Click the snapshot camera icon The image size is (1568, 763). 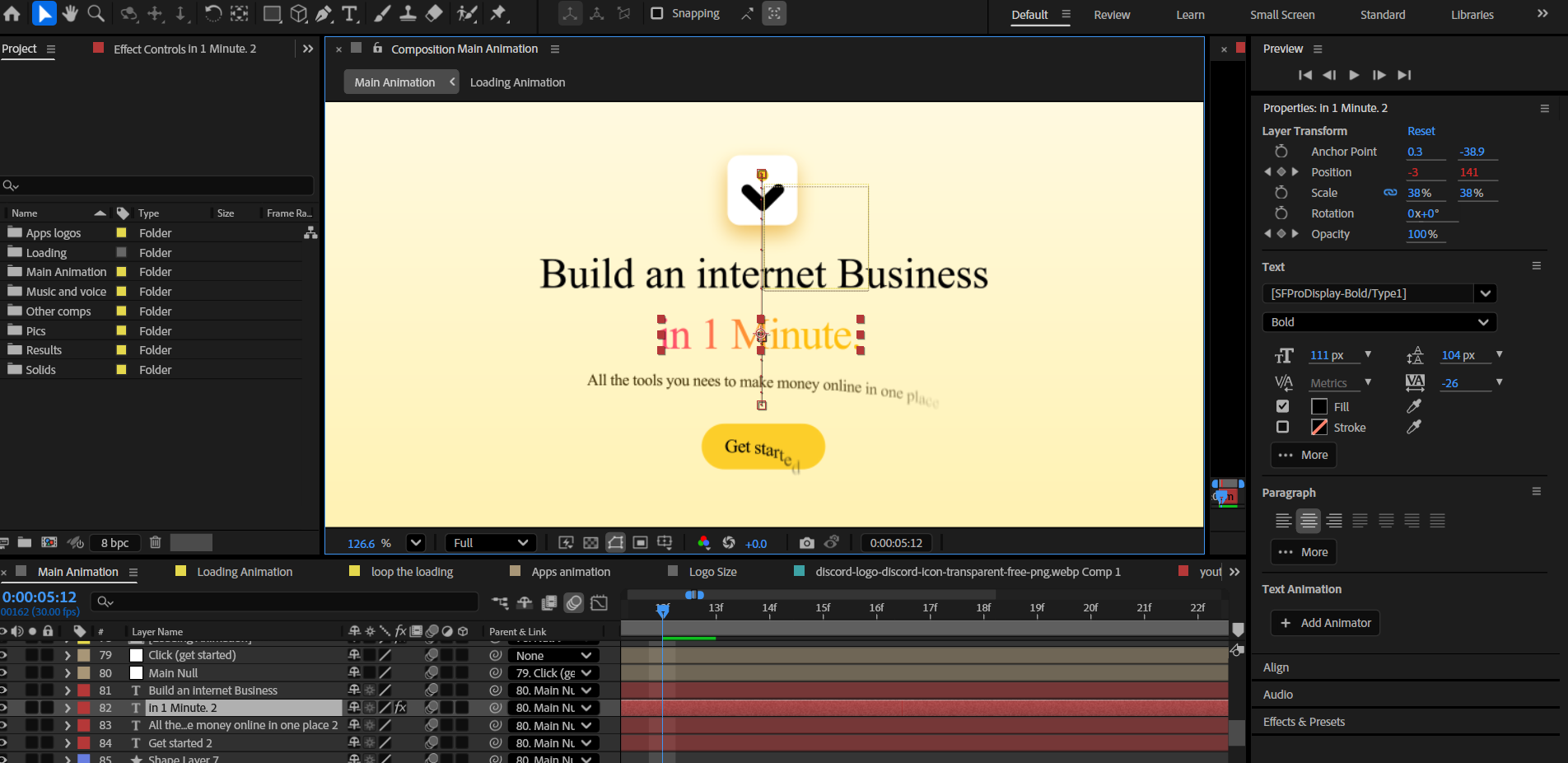point(806,543)
